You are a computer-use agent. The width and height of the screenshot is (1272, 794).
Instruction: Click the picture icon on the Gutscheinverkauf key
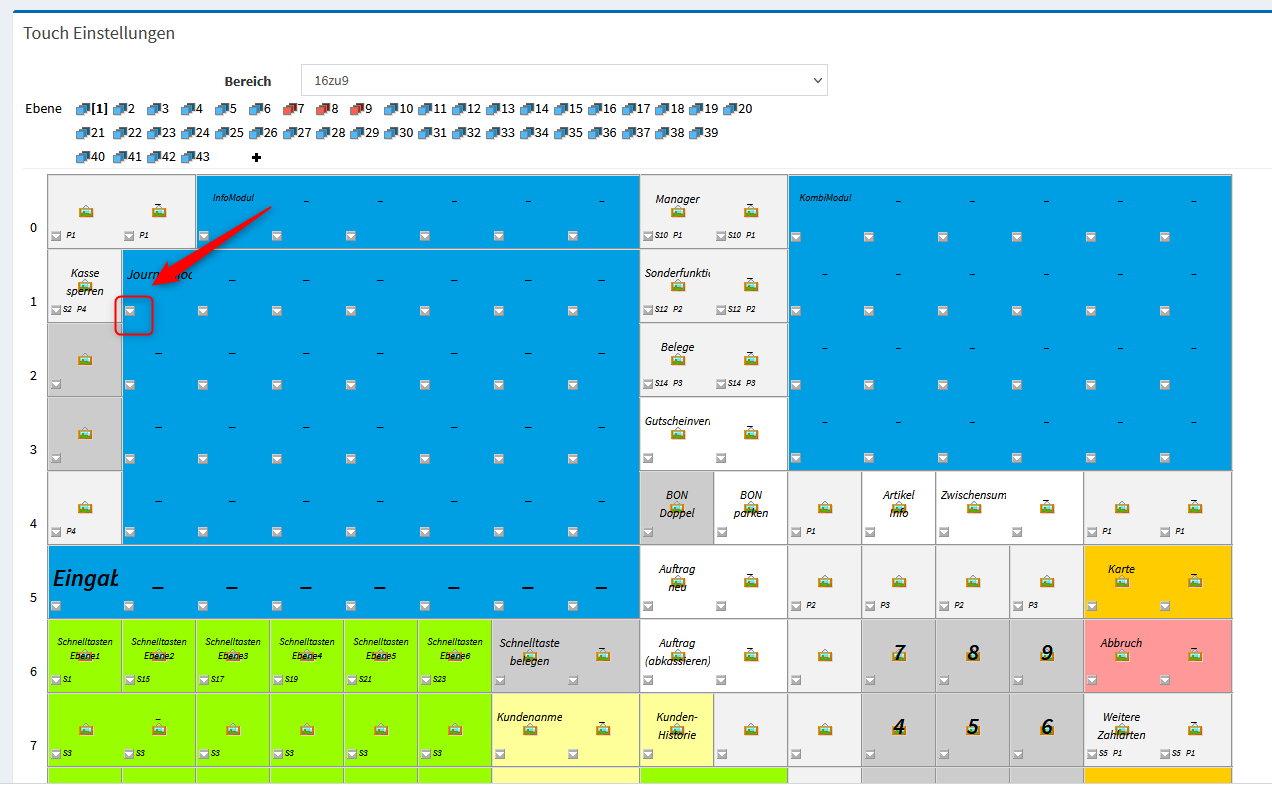click(678, 433)
